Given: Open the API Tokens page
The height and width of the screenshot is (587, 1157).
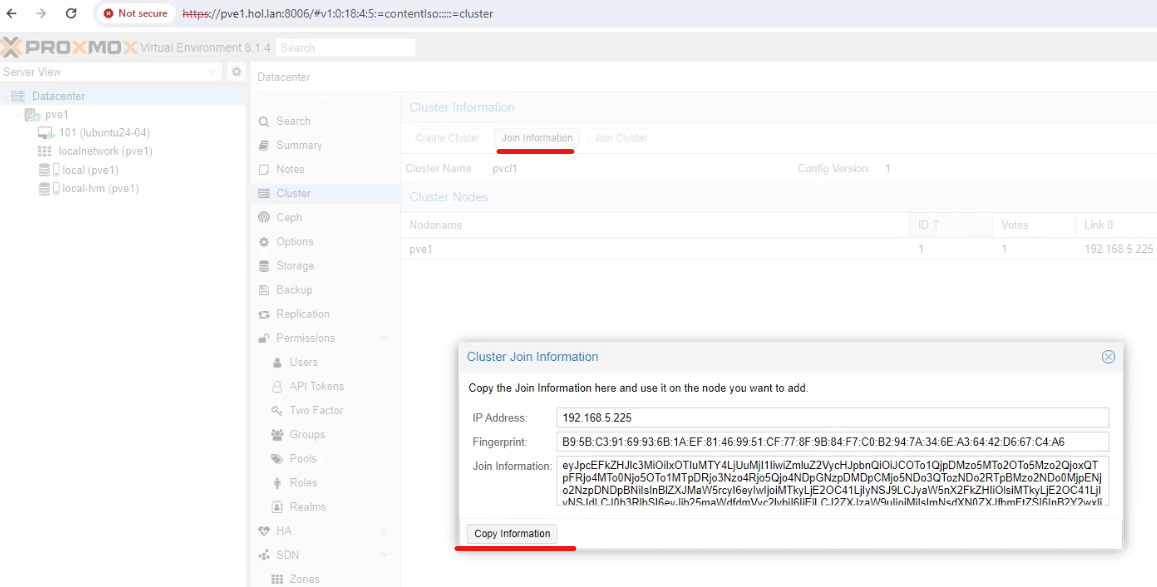Looking at the screenshot, I should point(317,386).
